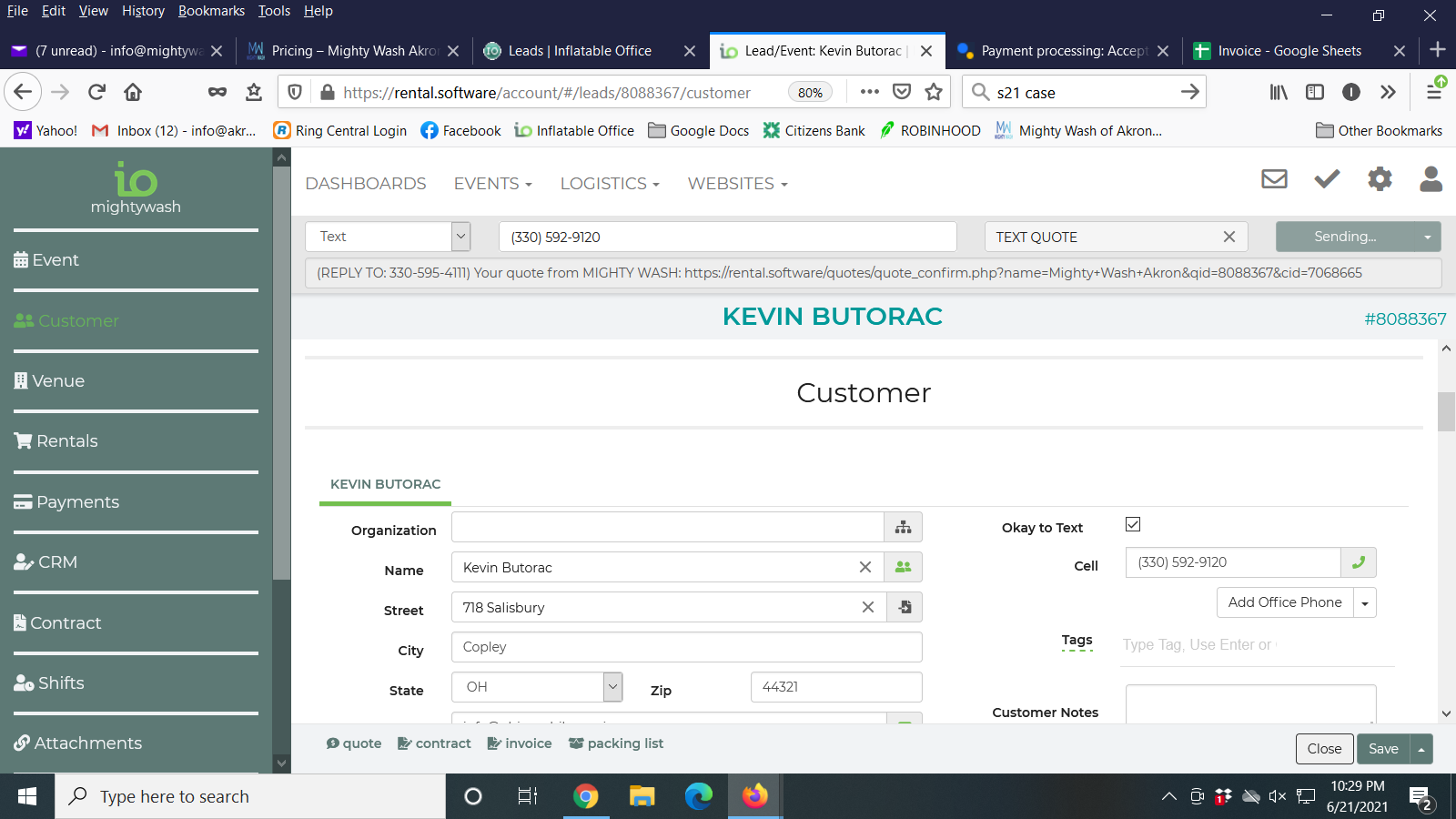Image resolution: width=1456 pixels, height=819 pixels.
Task: Click the organization hierarchy icon button
Action: tap(903, 528)
